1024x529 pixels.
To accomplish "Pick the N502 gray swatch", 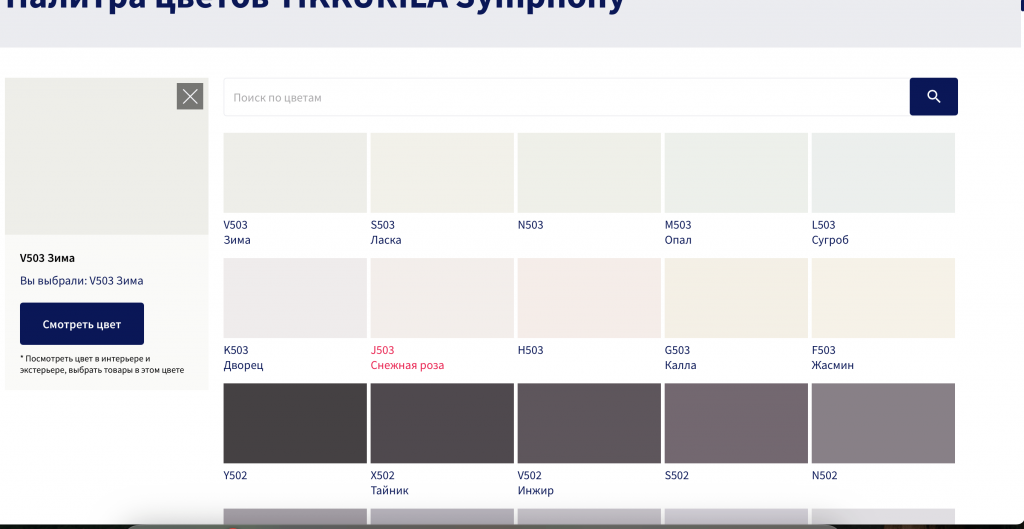I will tap(883, 423).
